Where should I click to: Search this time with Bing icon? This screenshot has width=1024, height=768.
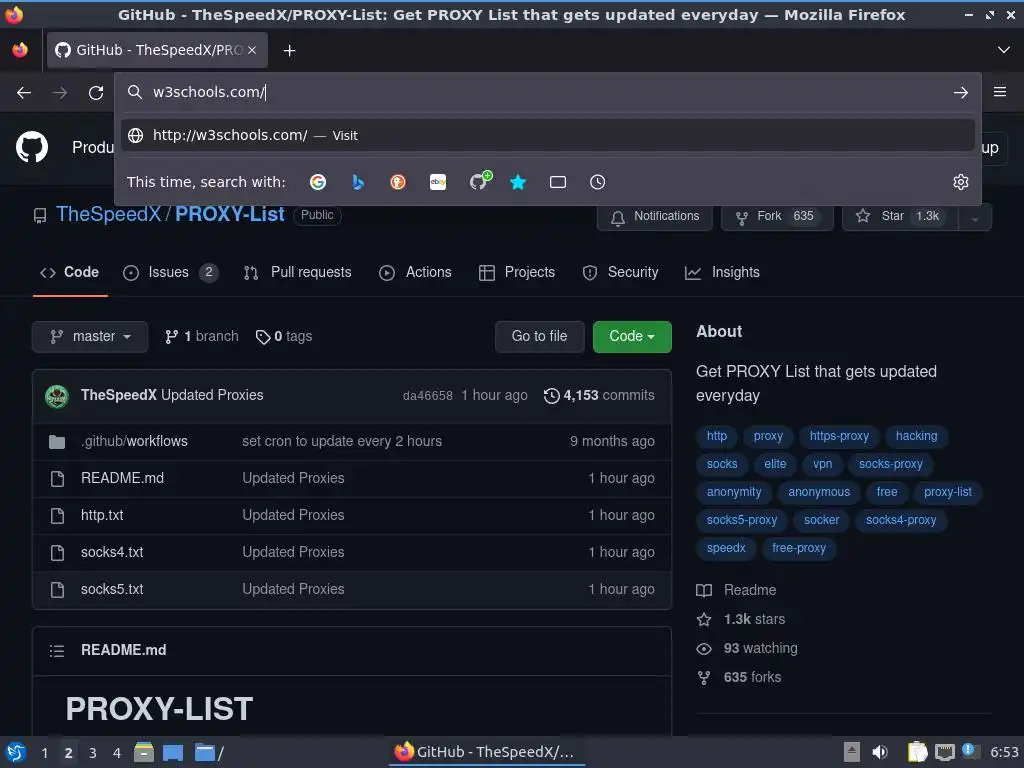(x=358, y=182)
